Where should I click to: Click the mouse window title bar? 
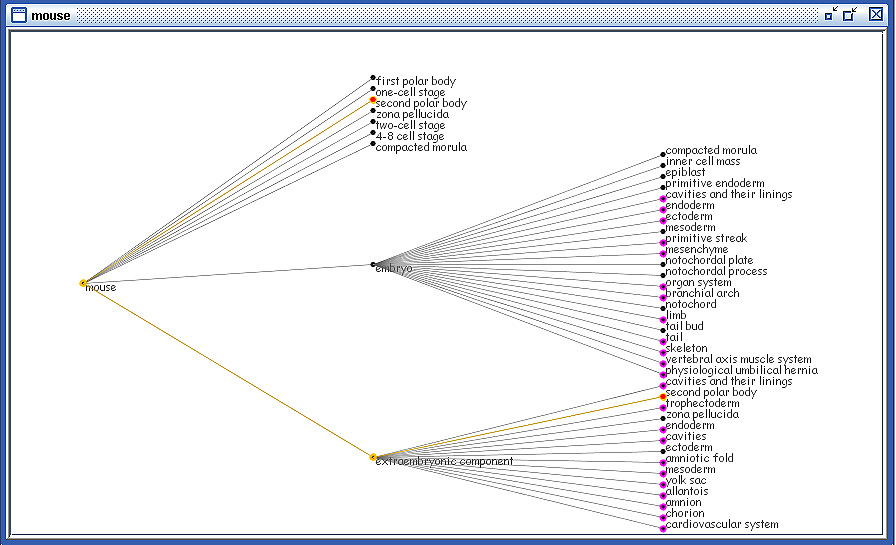coord(447,15)
